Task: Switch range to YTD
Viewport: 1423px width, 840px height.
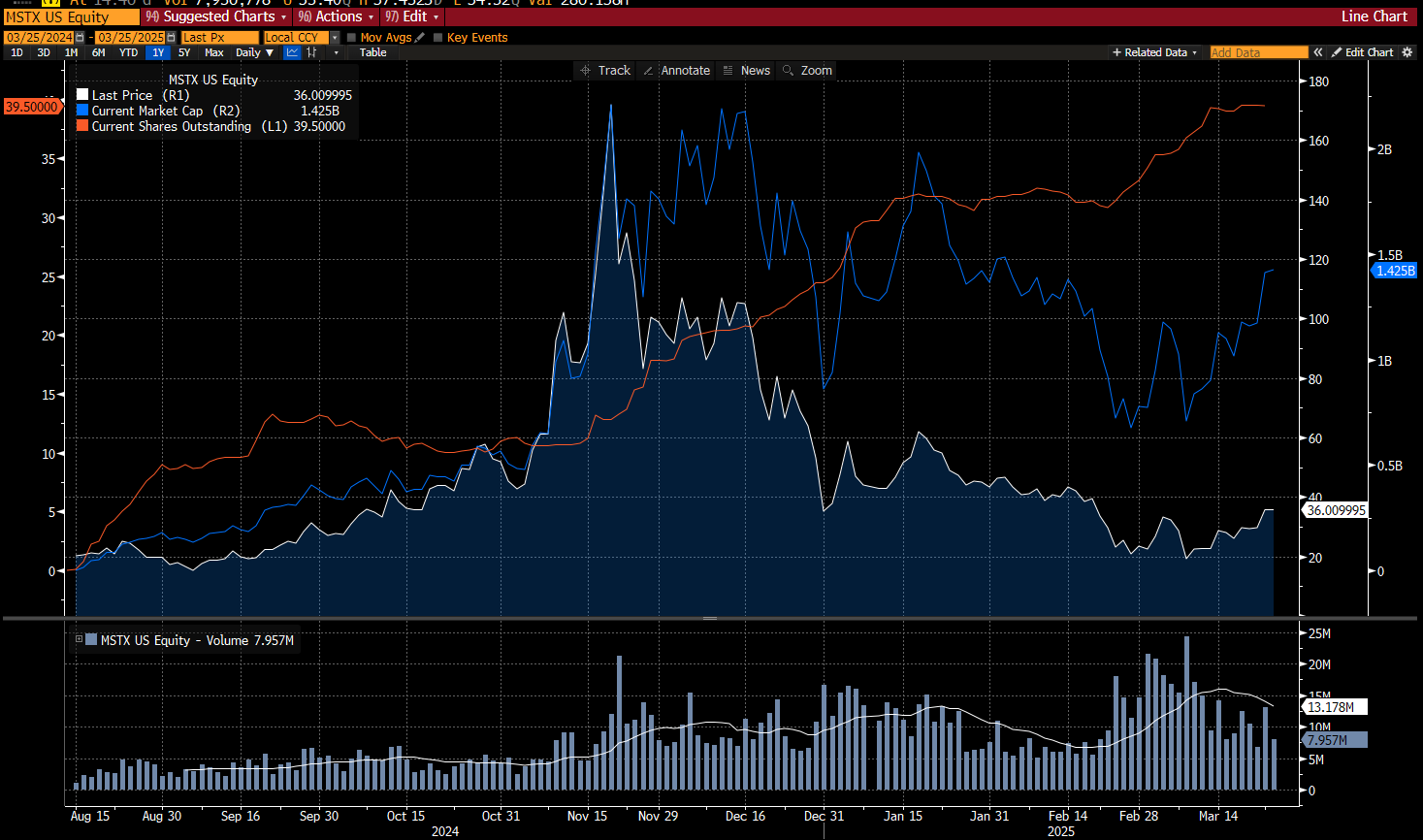Action: click(x=128, y=52)
